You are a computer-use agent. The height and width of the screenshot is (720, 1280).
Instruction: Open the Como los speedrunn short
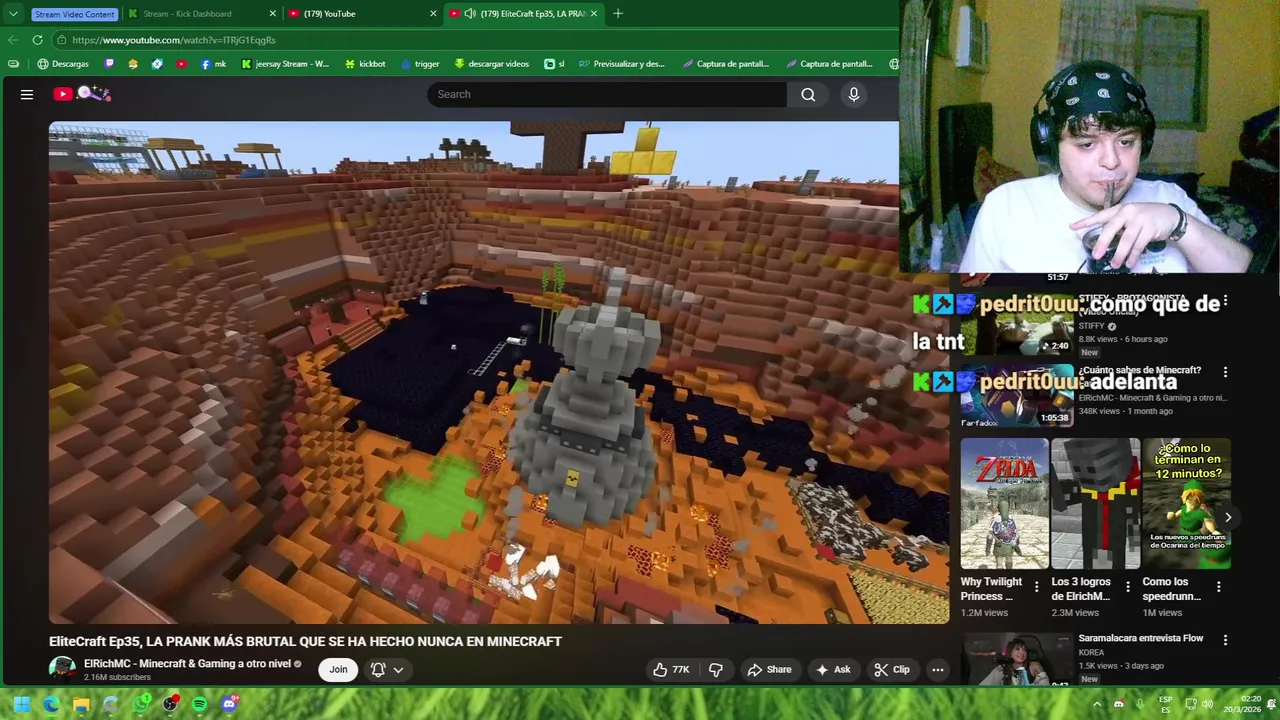point(1186,503)
